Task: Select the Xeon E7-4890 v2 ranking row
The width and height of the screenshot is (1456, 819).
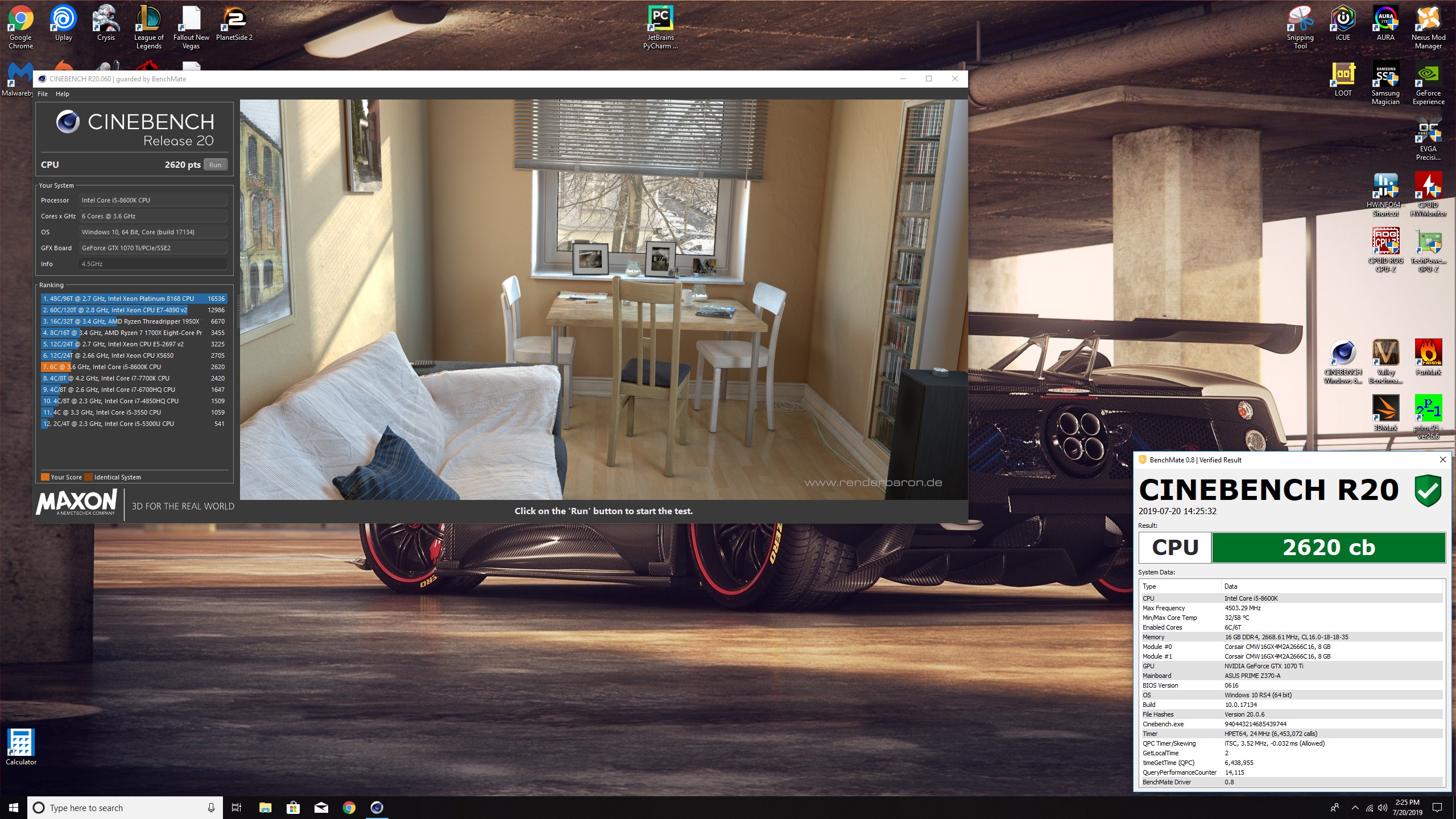Action: [134, 310]
